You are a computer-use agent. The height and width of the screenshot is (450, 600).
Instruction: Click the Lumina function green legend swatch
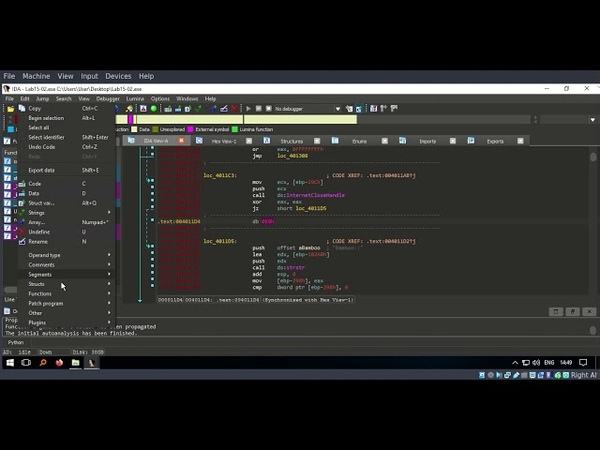pos(235,129)
